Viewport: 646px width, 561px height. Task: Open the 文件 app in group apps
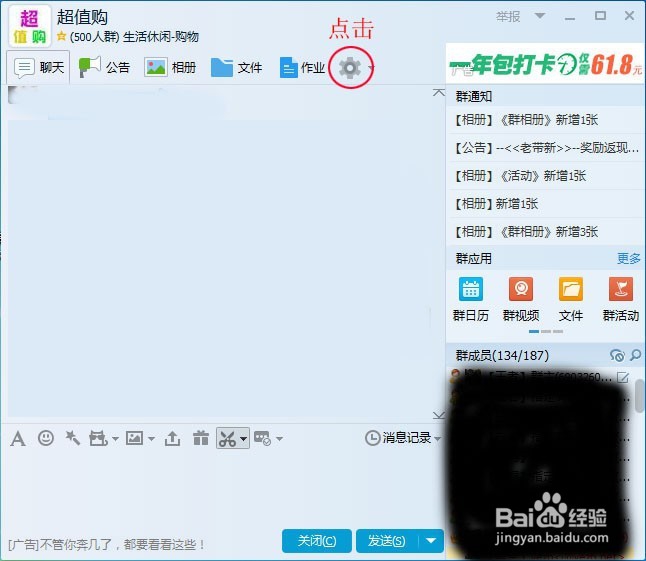[571, 299]
